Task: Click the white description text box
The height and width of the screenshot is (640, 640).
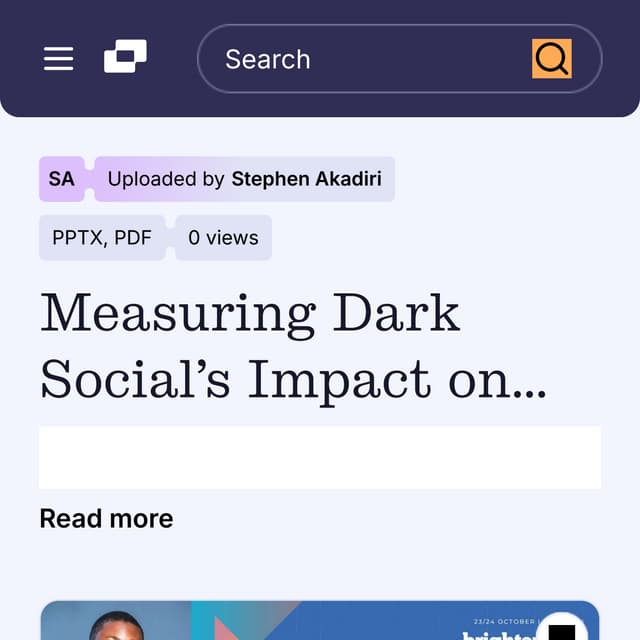Action: [x=320, y=458]
